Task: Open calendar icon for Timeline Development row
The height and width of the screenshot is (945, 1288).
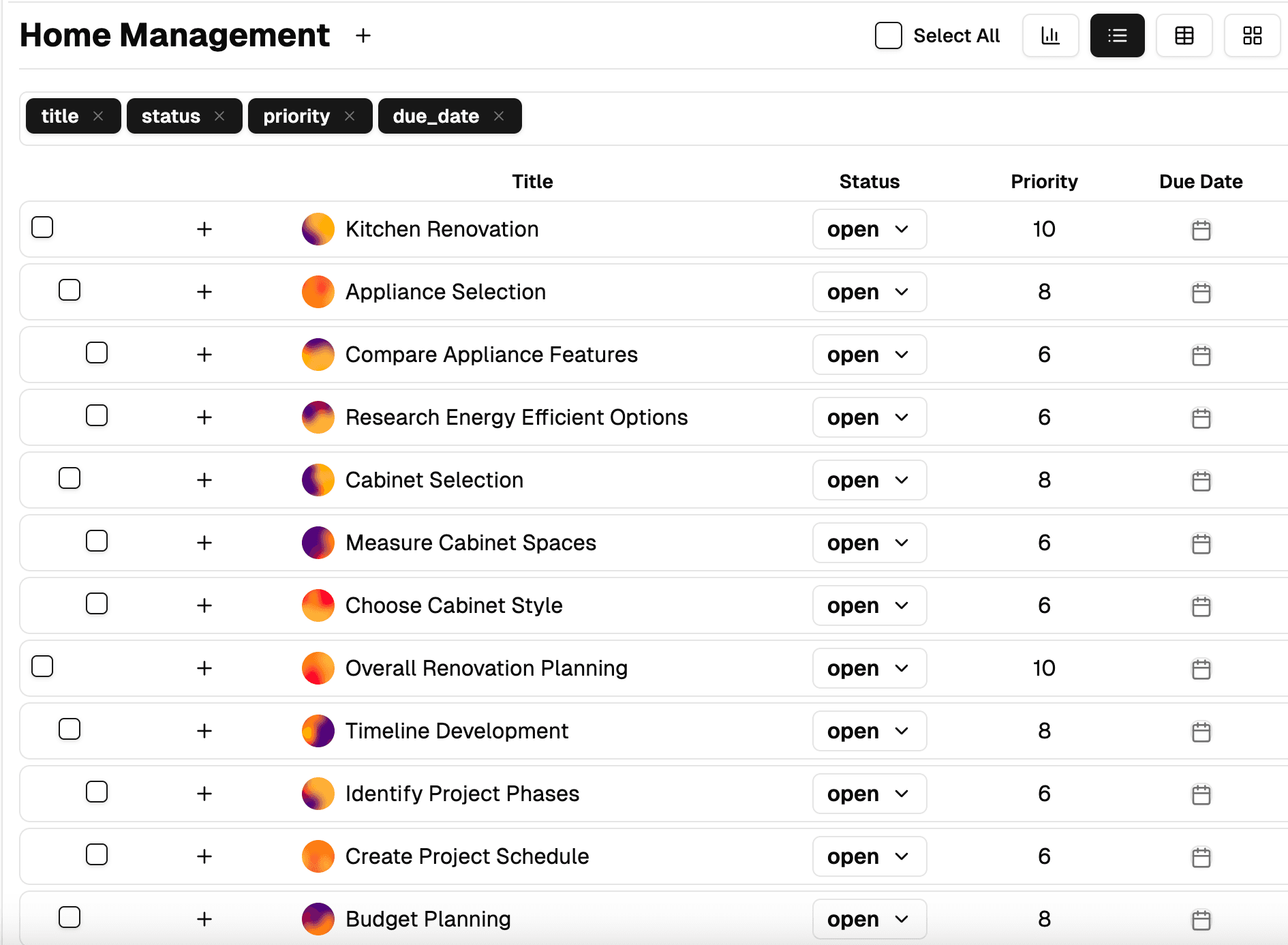Action: (x=1201, y=732)
